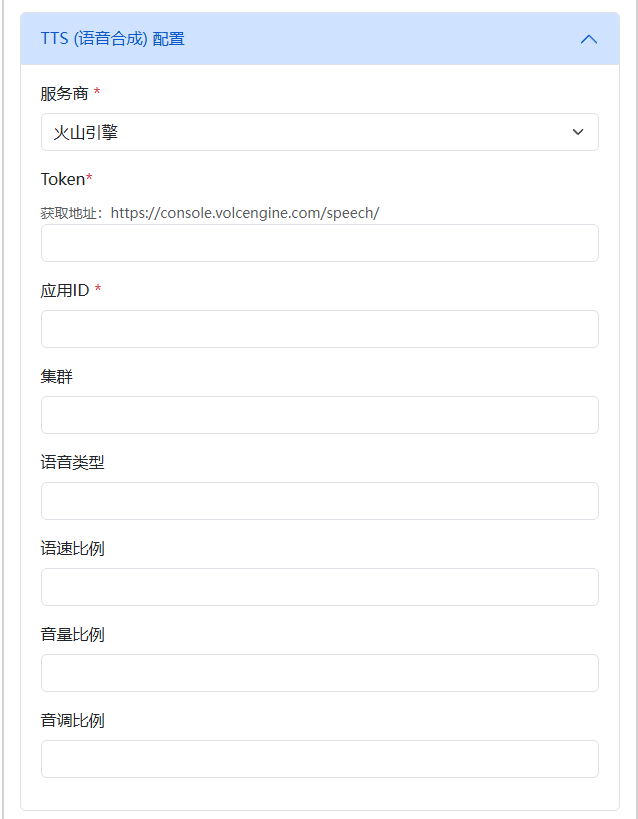The height and width of the screenshot is (819, 638).
Task: Click into the 语音类型 input
Action: [319, 501]
